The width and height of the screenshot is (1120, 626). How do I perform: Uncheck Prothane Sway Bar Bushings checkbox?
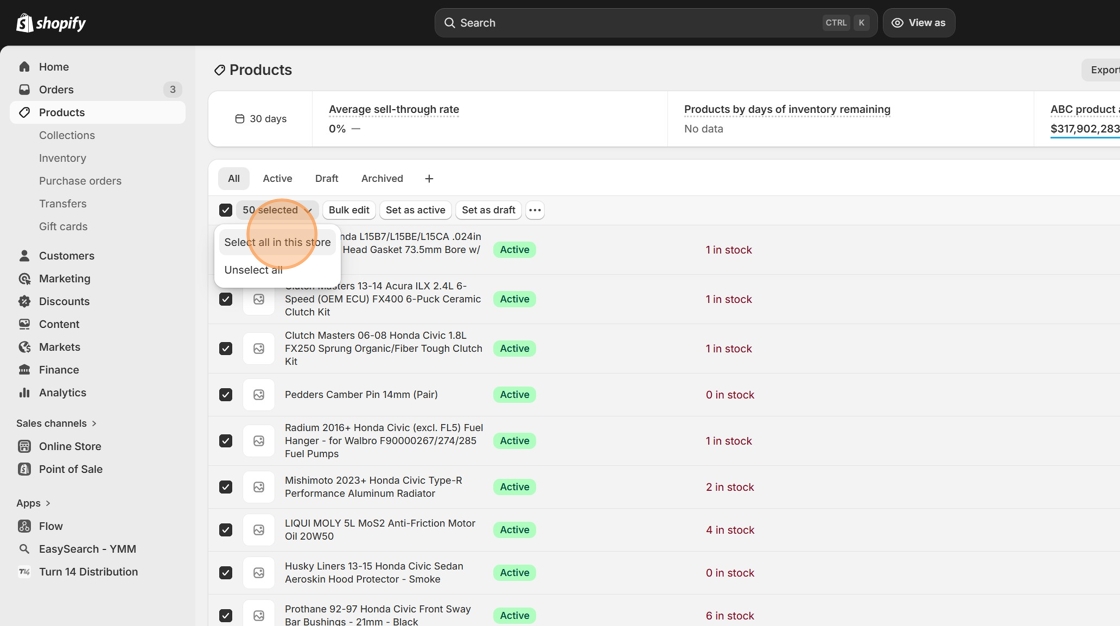click(226, 616)
